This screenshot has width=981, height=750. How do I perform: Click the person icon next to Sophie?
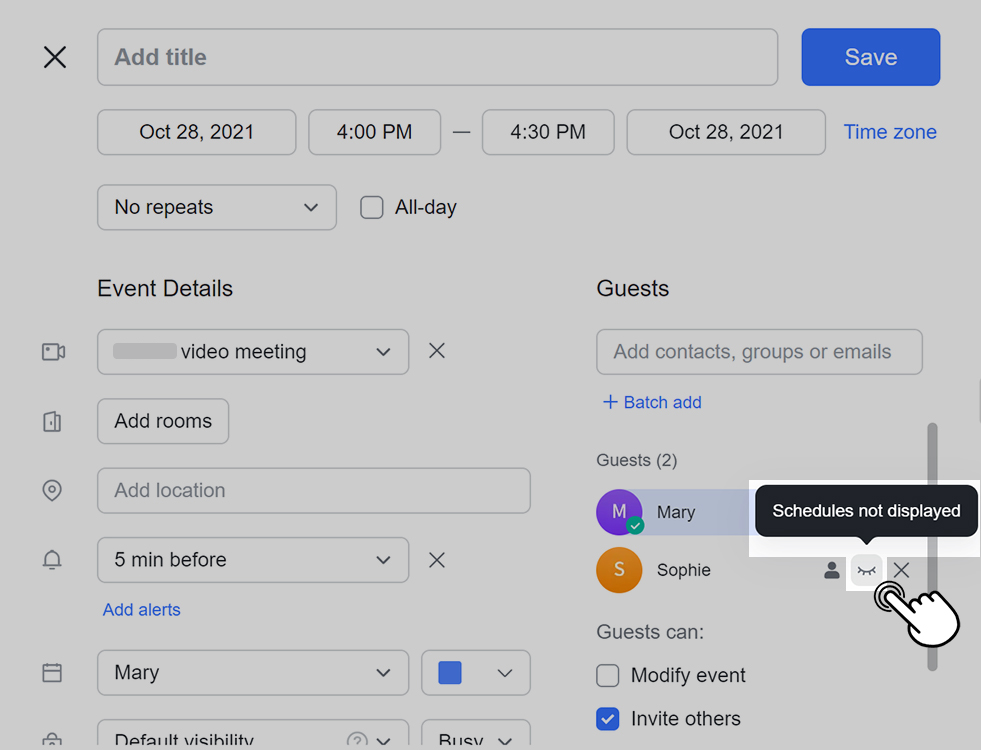click(x=831, y=570)
